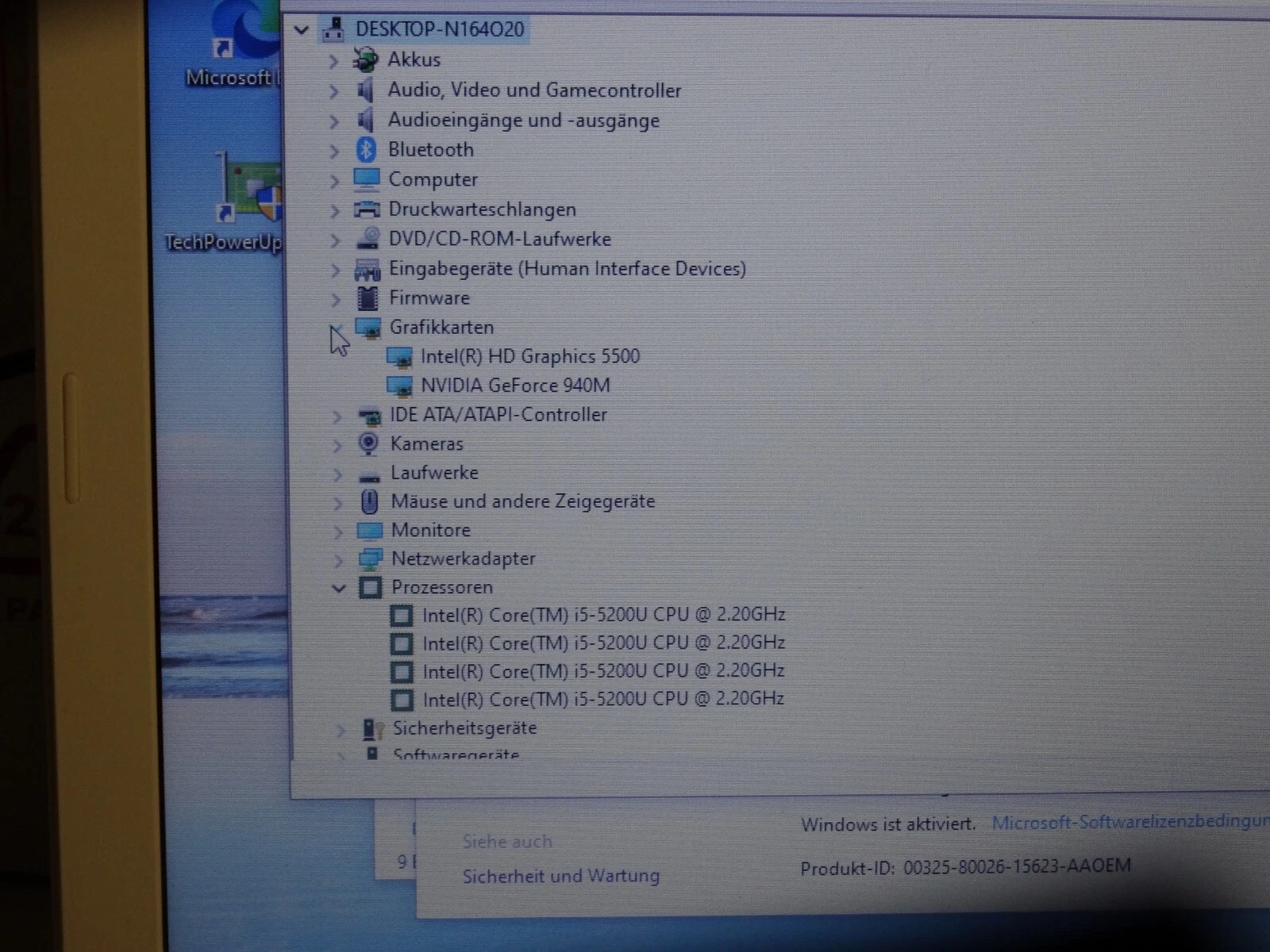This screenshot has width=1270, height=952.
Task: Expand the Druckwarteschlangen category
Action: click(x=335, y=211)
